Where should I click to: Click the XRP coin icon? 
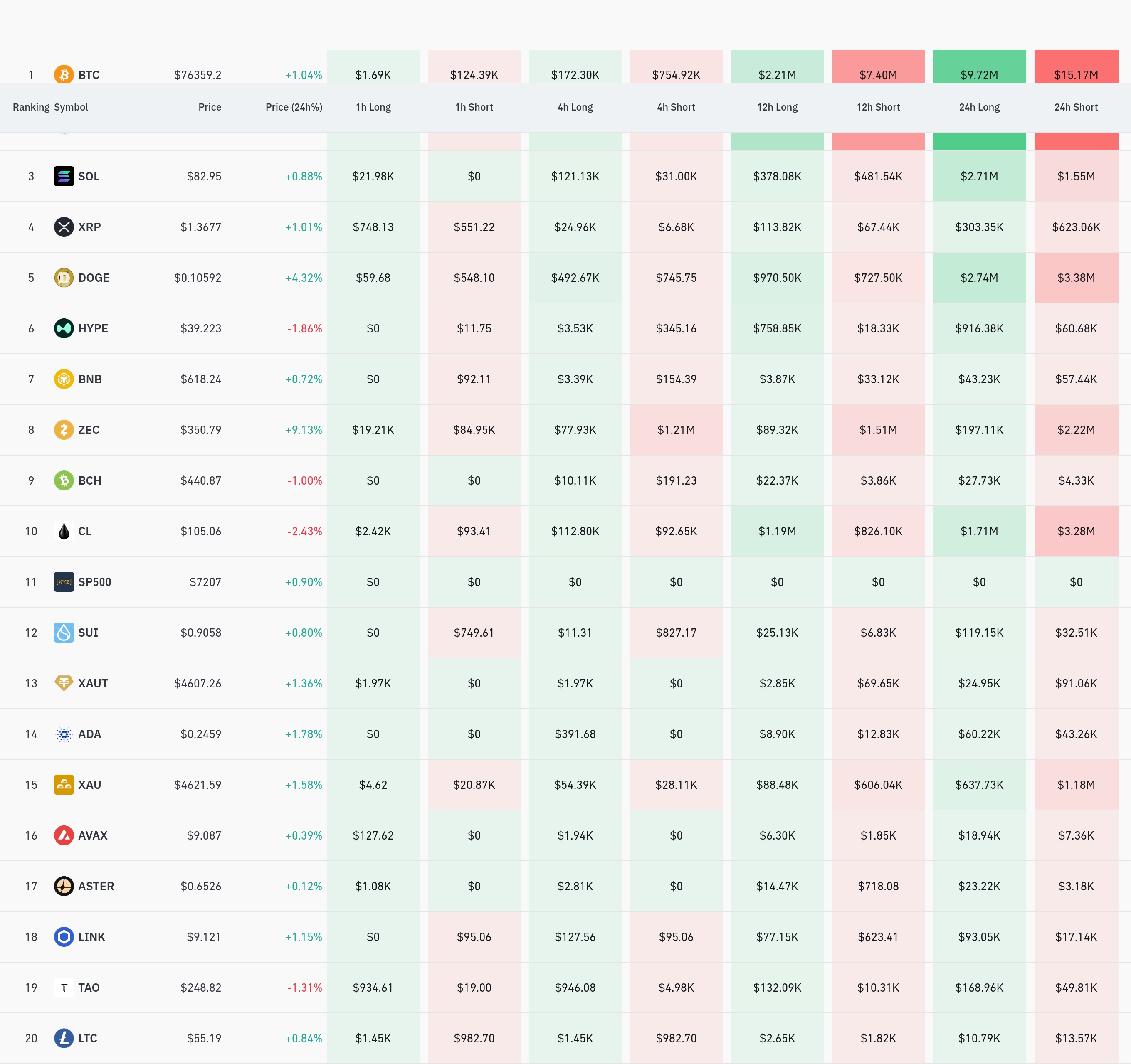pos(64,227)
